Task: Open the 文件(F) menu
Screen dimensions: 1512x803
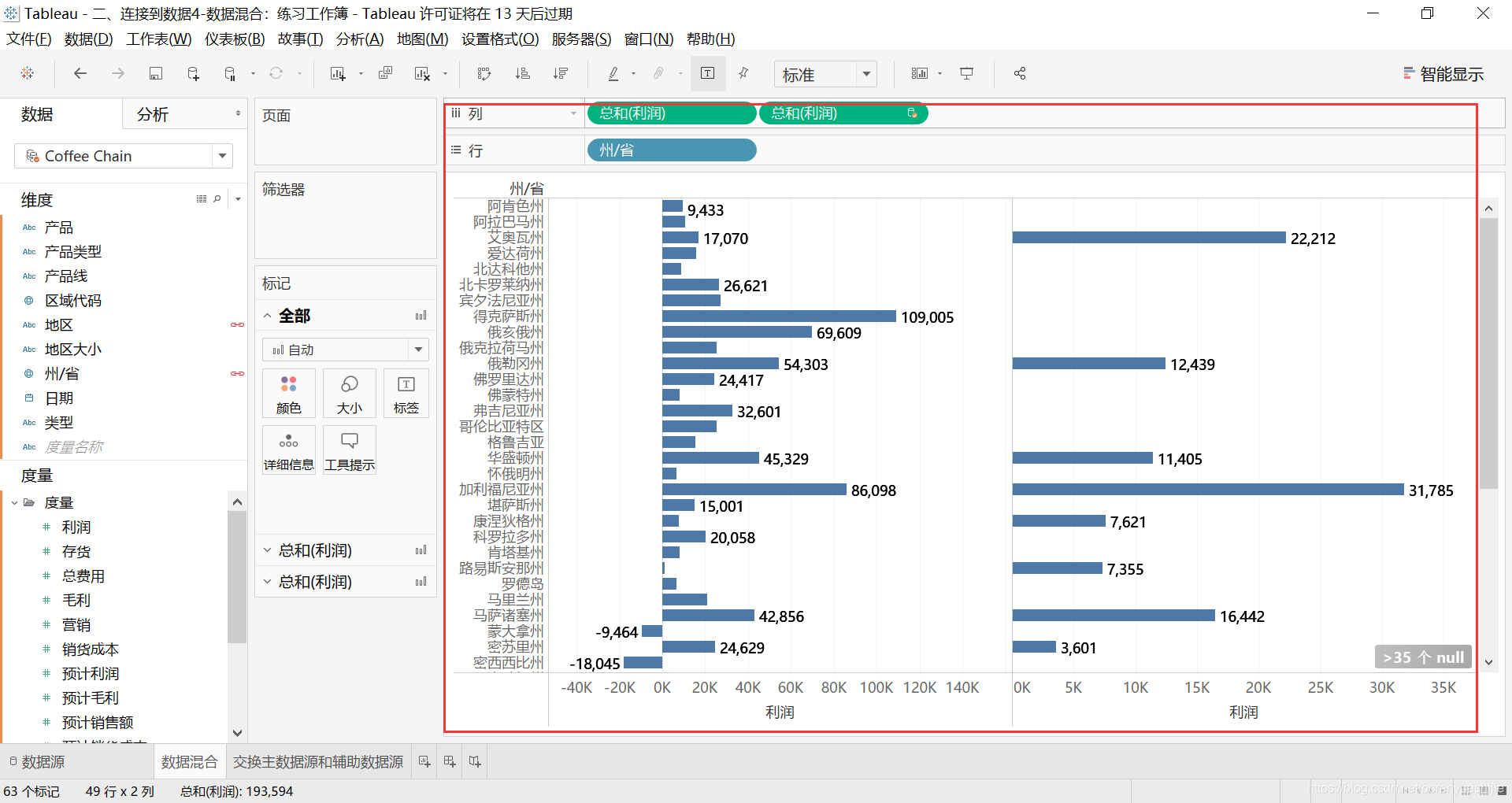Action: click(x=29, y=39)
